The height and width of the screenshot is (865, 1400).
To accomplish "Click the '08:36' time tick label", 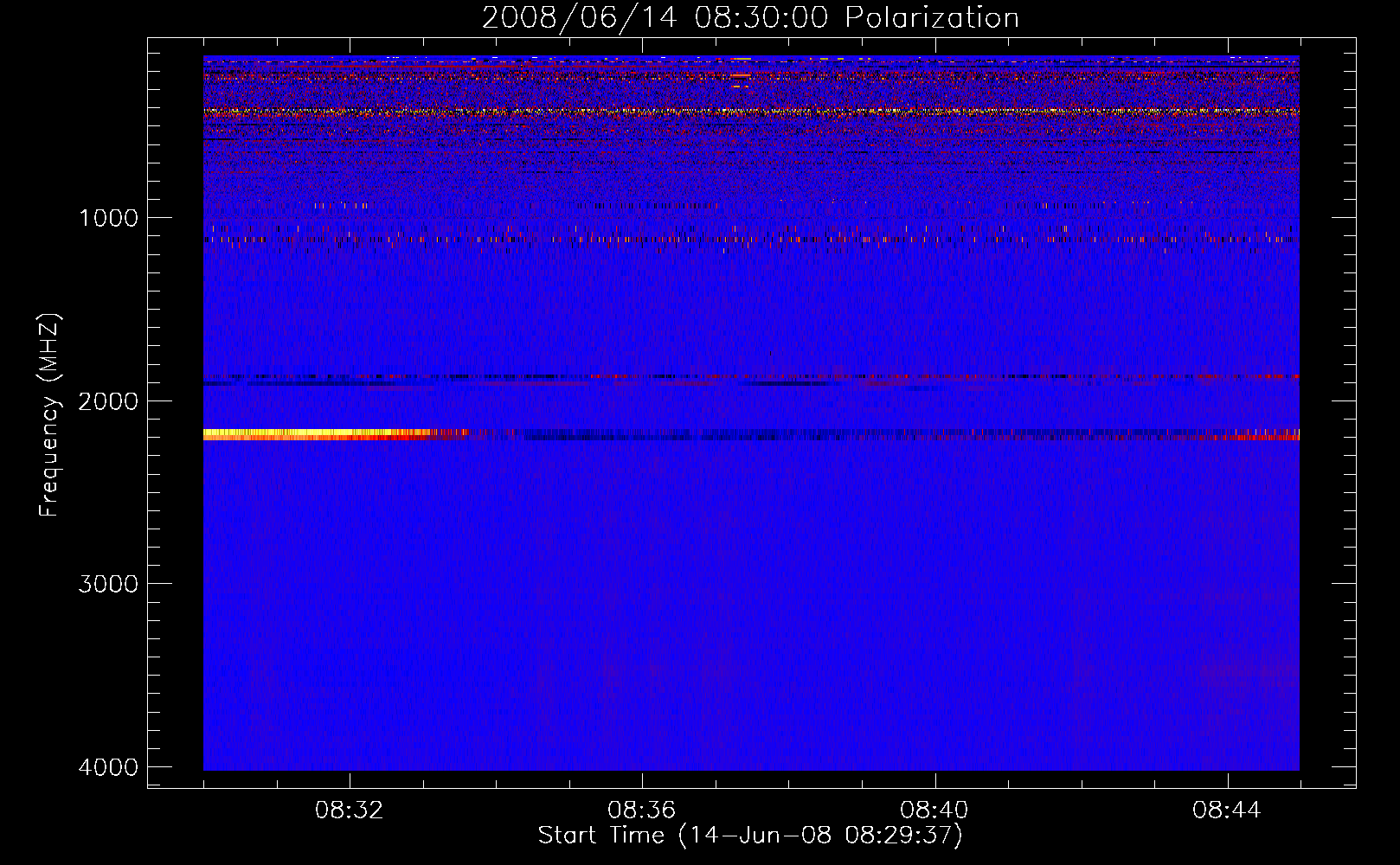I will tap(642, 811).
